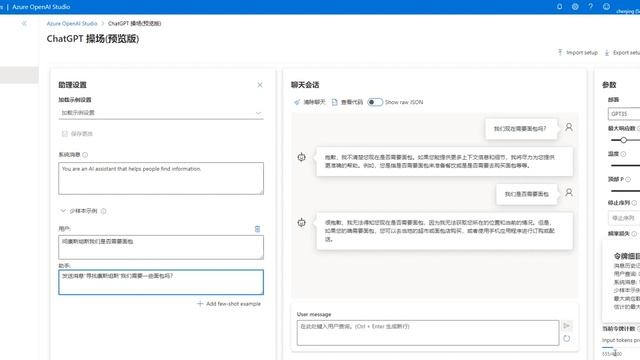Click the Azure OpenAI Studio breadcrumb link
The width and height of the screenshot is (640, 360).
[72, 23]
